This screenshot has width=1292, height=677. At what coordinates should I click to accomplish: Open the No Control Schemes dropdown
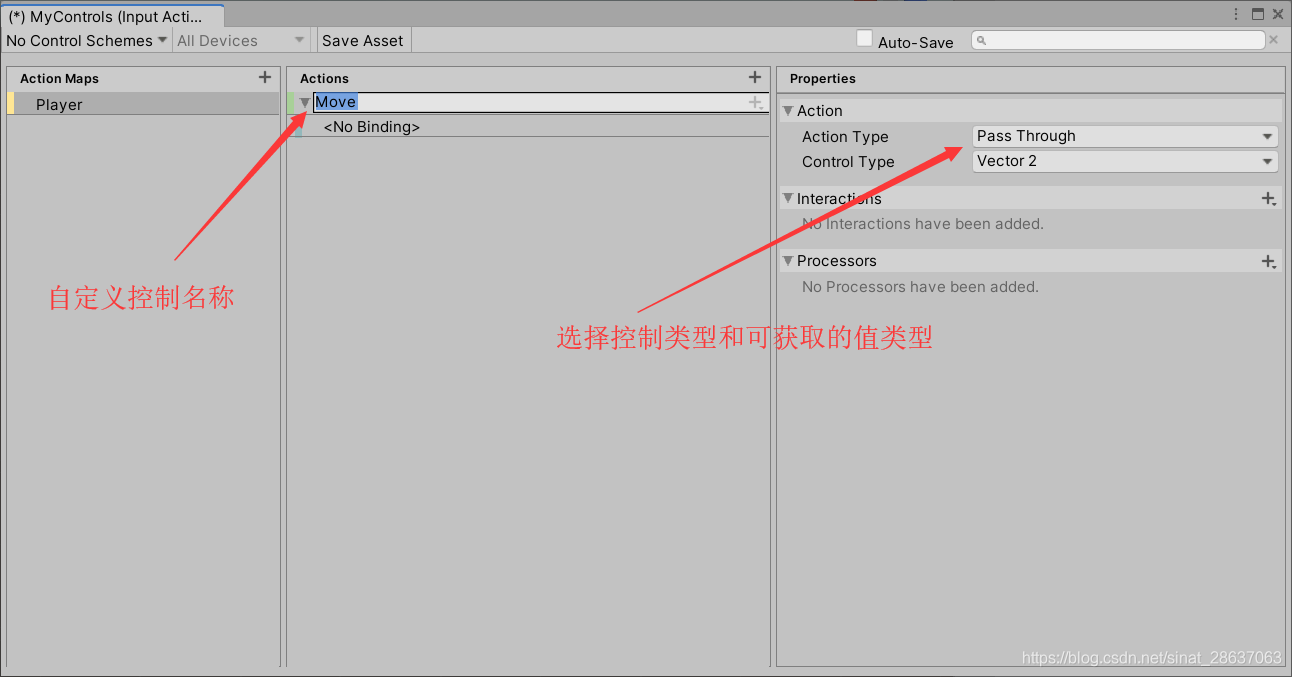click(85, 40)
